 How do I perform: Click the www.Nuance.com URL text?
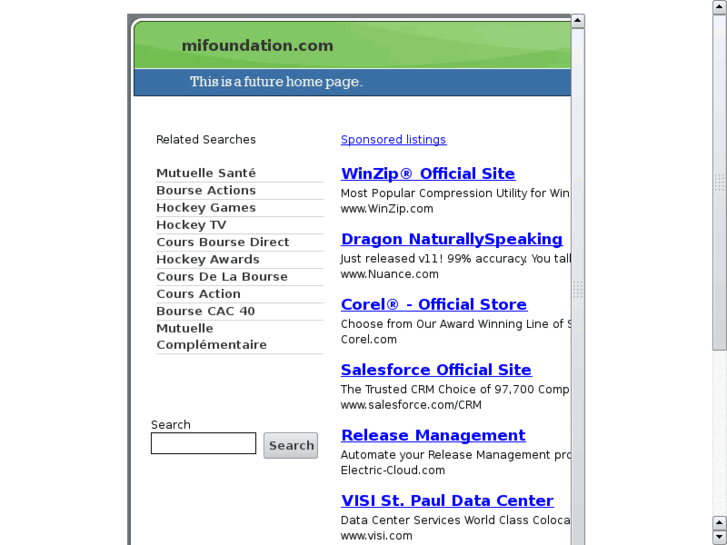click(389, 274)
